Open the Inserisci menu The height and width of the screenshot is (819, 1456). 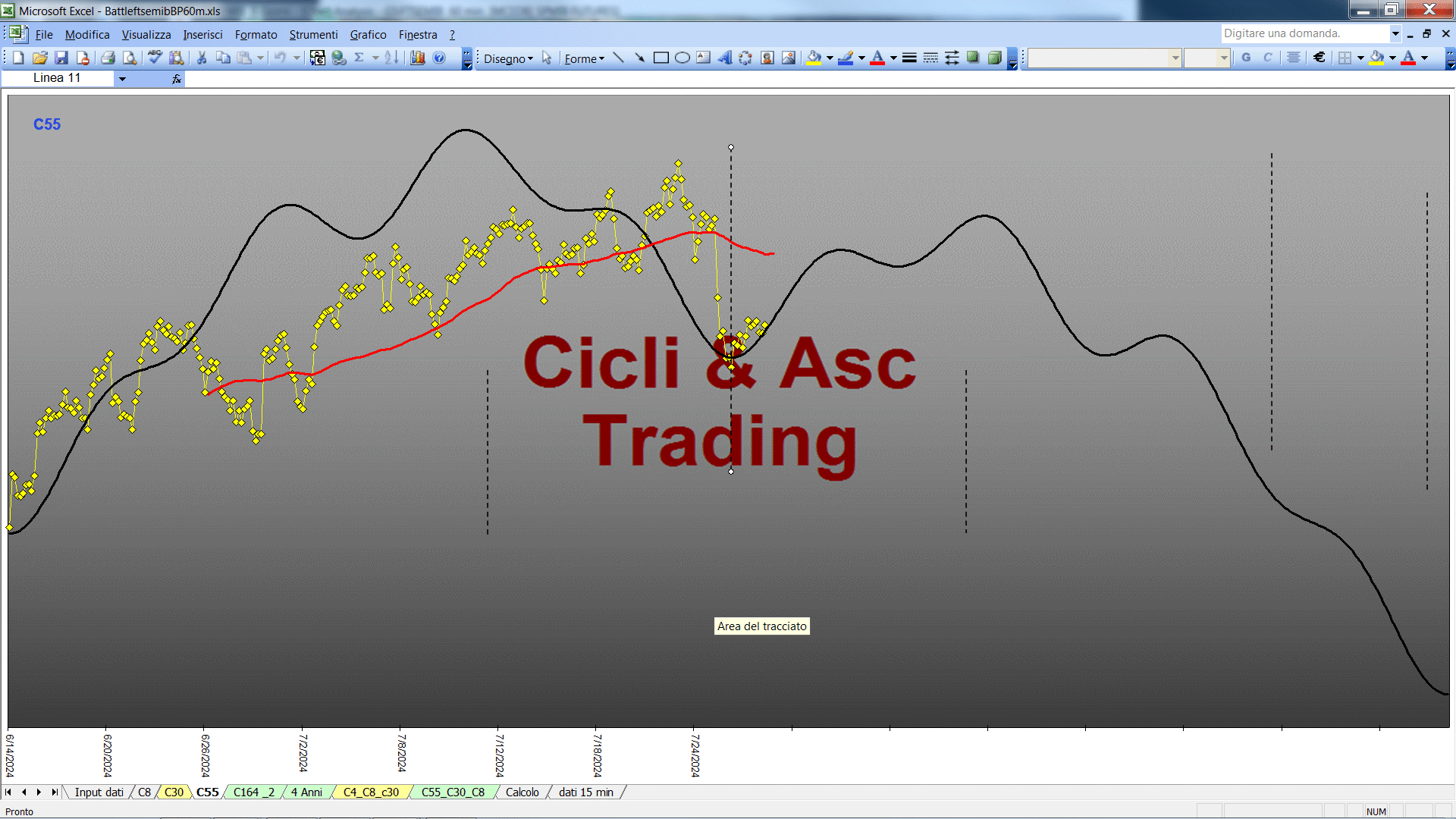click(202, 35)
